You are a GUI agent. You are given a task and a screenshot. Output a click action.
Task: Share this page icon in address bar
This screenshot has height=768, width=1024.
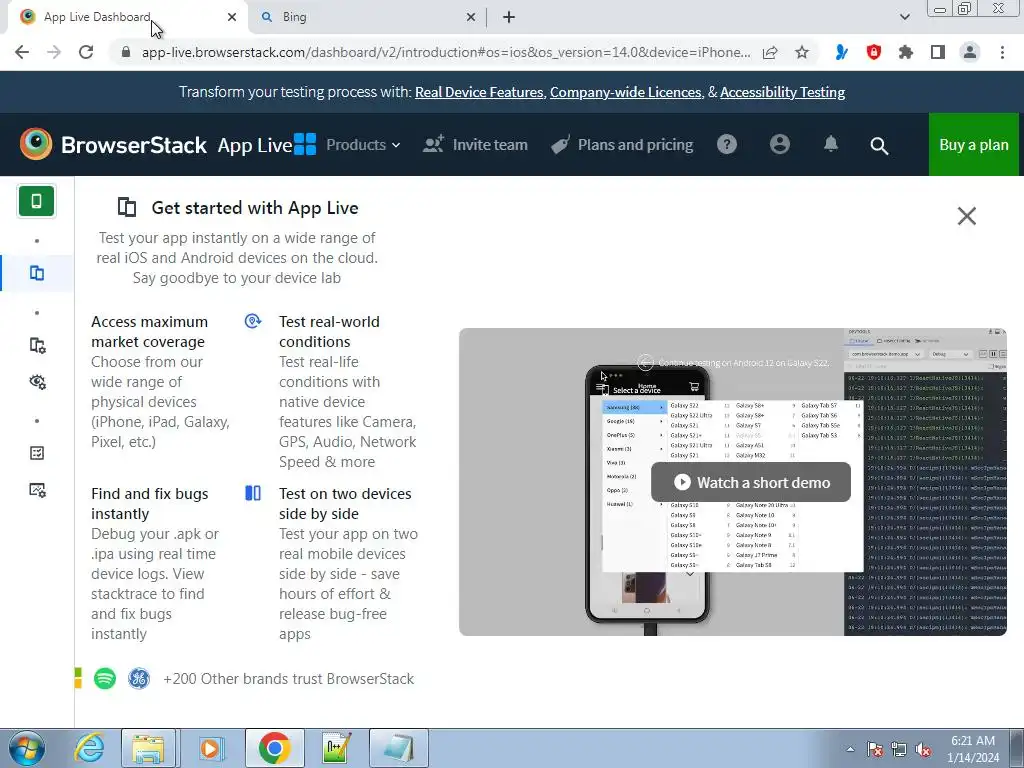pos(770,52)
